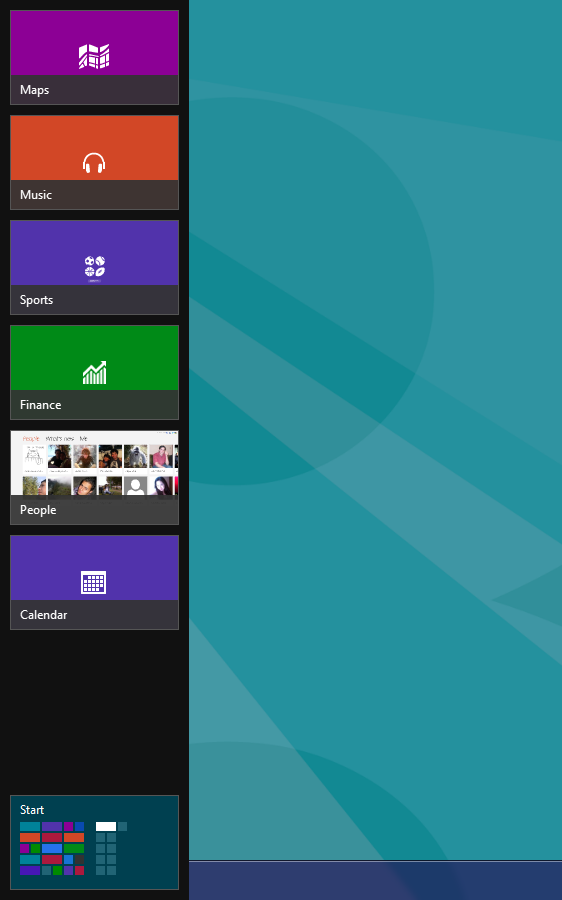The height and width of the screenshot is (900, 562).
Task: Open the Finance chart icon
Action: coord(95,373)
